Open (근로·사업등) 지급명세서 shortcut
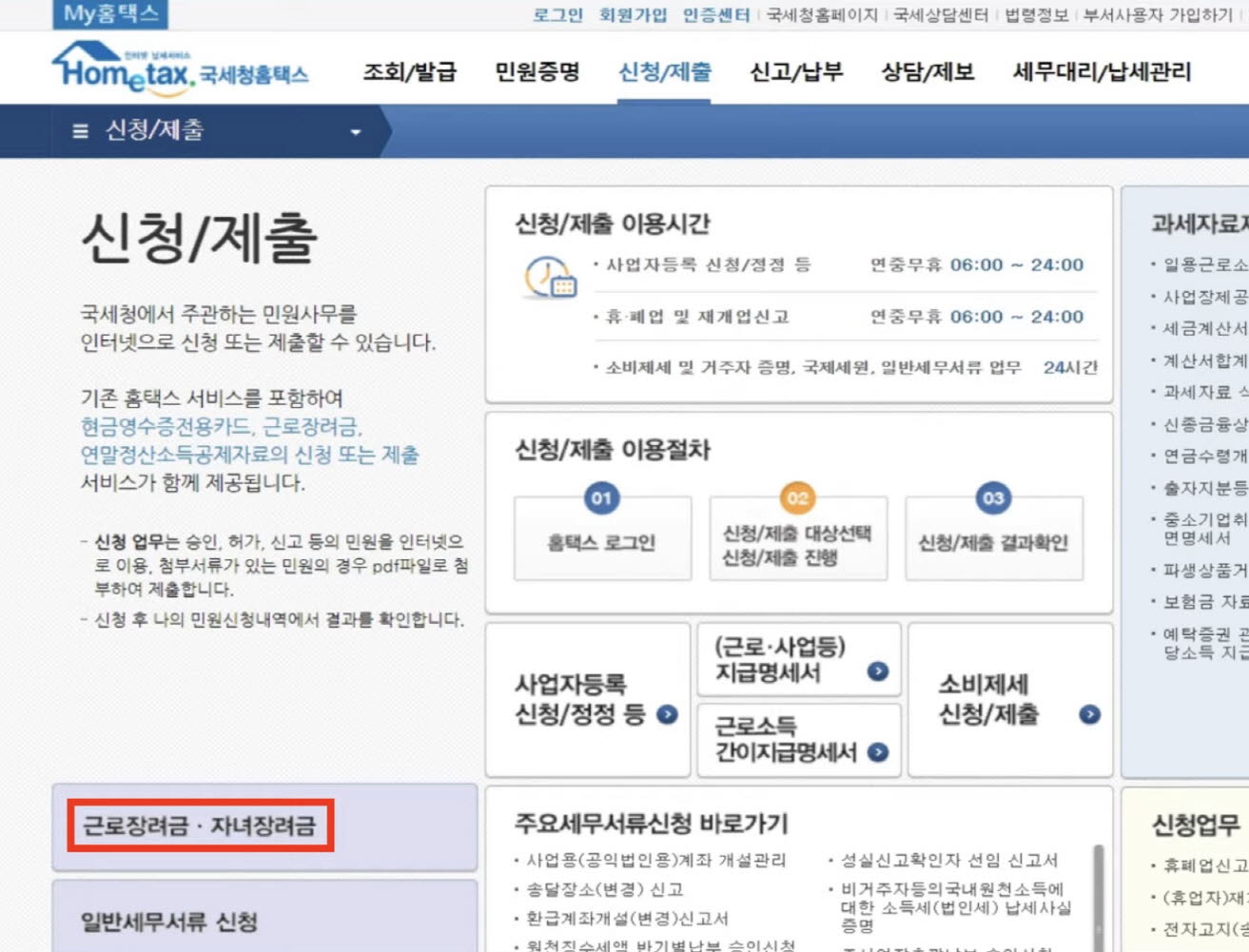 tap(799, 660)
